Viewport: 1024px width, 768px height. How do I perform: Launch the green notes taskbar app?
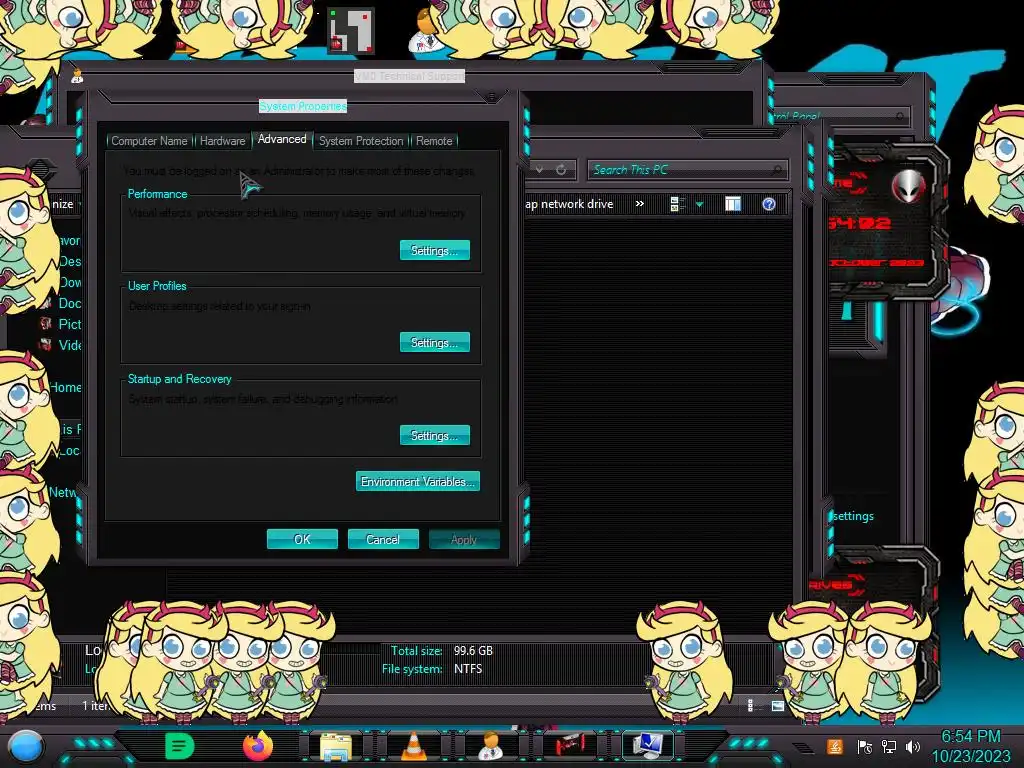click(180, 746)
